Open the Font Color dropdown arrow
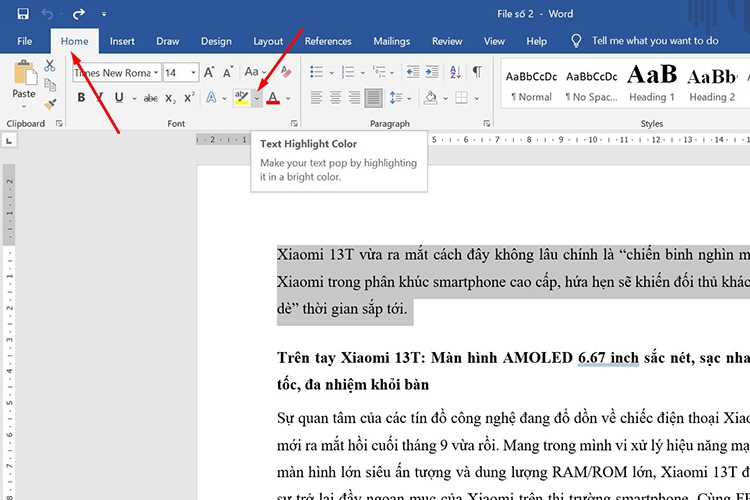This screenshot has height=500, width=750. [x=288, y=99]
